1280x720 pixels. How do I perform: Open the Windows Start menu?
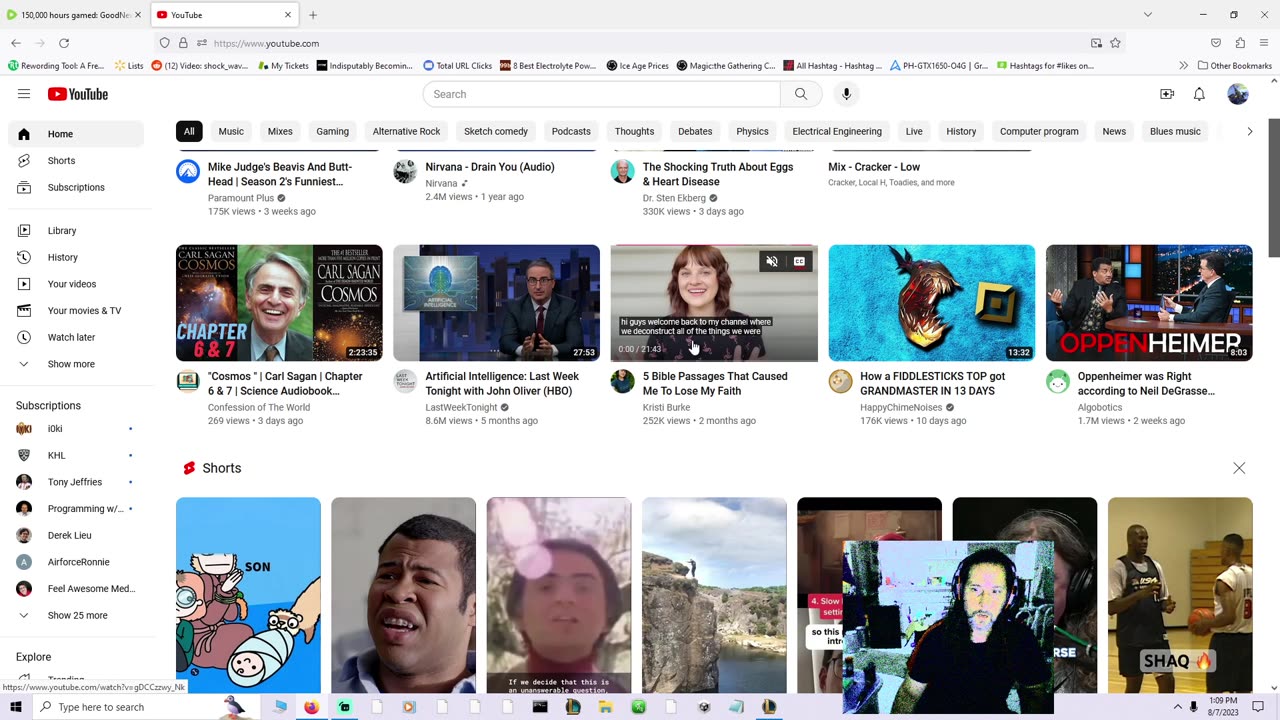[15, 707]
